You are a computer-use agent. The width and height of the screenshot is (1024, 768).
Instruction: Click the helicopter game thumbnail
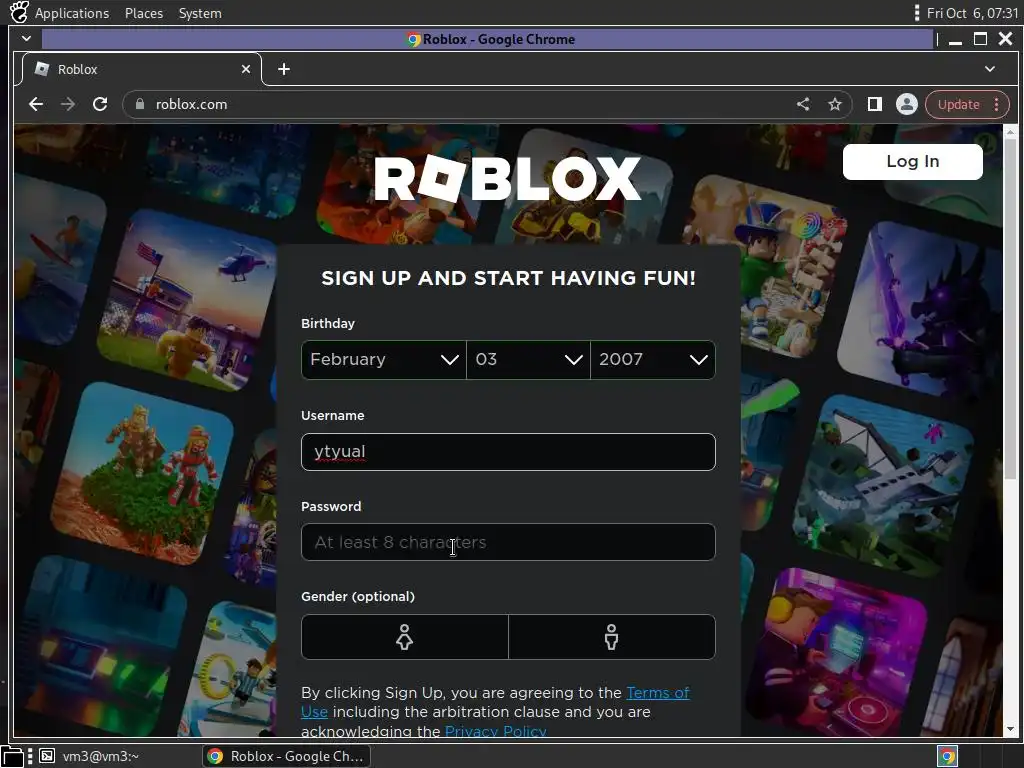[189, 300]
